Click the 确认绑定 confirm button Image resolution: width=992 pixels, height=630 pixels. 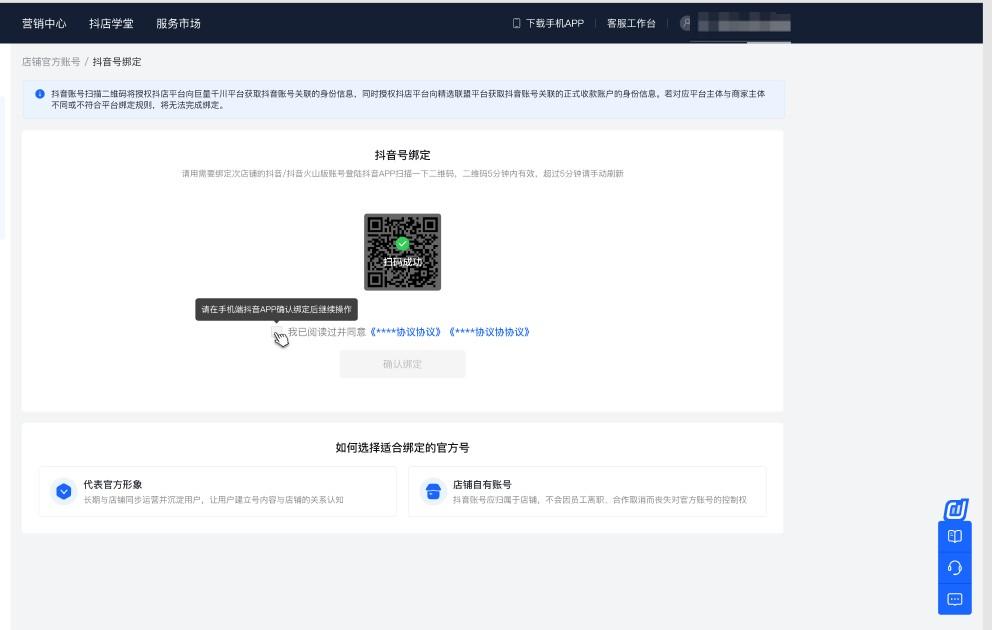pyautogui.click(x=403, y=364)
